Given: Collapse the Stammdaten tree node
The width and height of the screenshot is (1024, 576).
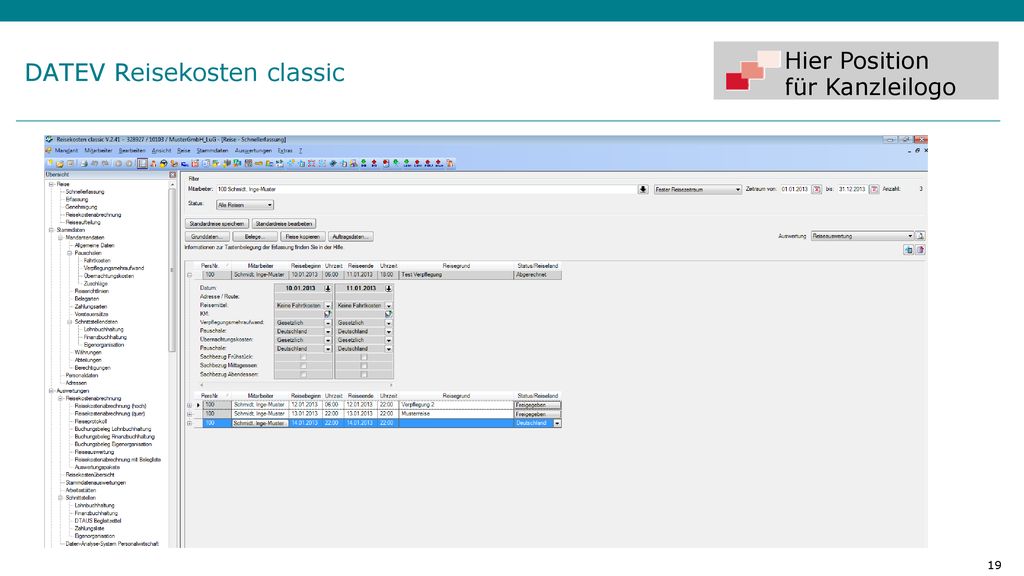Looking at the screenshot, I should (51, 230).
